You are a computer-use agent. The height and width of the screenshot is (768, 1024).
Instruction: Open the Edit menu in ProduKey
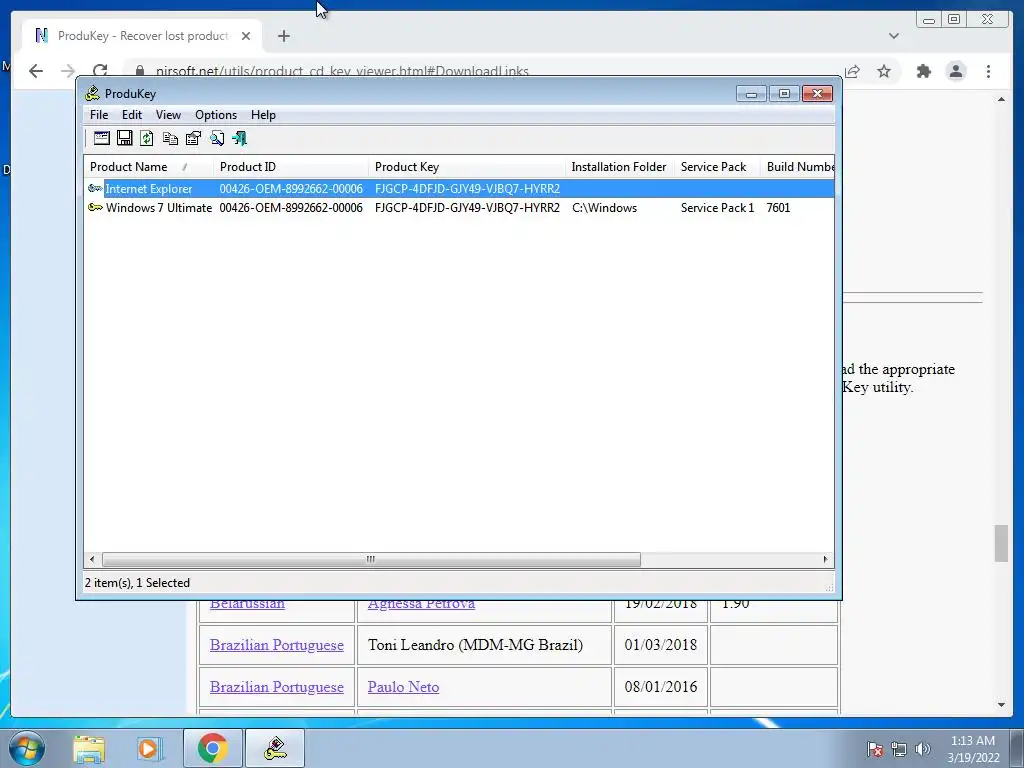(x=132, y=115)
